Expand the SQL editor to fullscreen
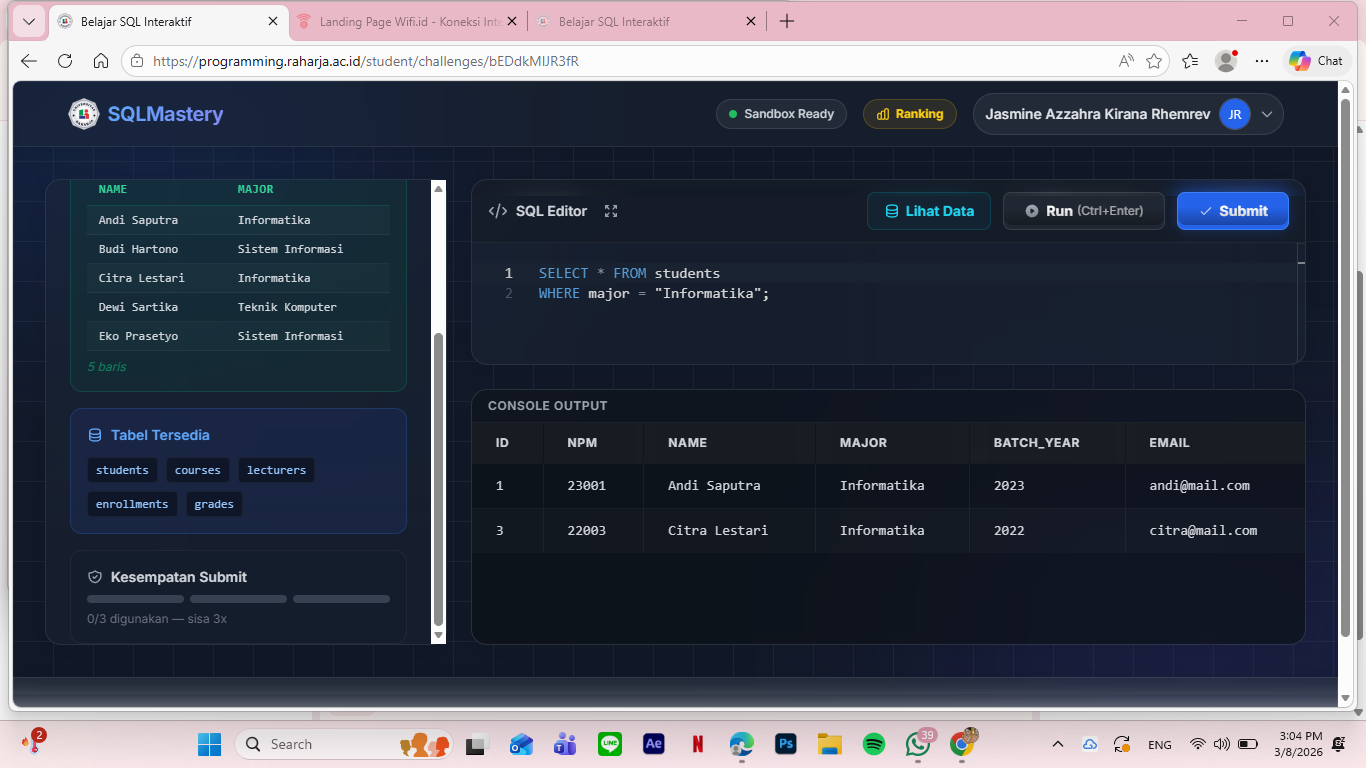The width and height of the screenshot is (1366, 768). pyautogui.click(x=611, y=211)
